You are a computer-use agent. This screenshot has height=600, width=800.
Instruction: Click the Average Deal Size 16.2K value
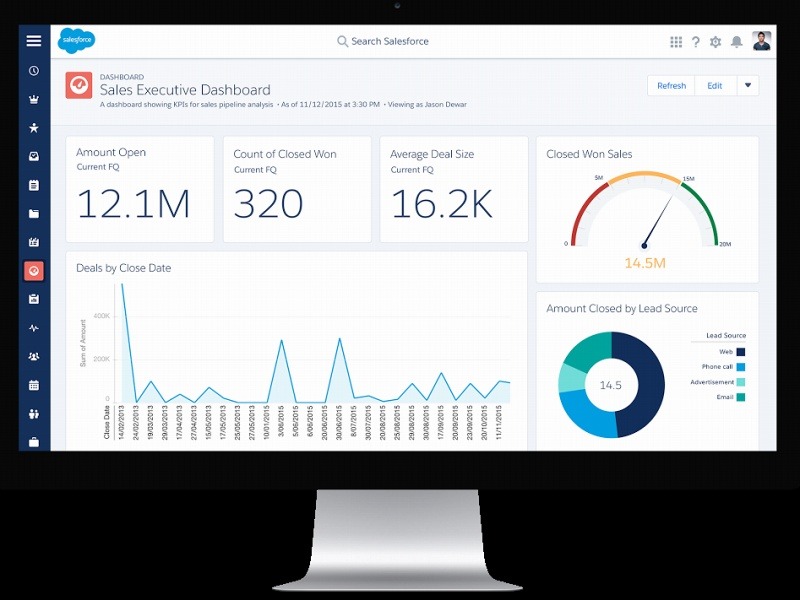click(441, 204)
